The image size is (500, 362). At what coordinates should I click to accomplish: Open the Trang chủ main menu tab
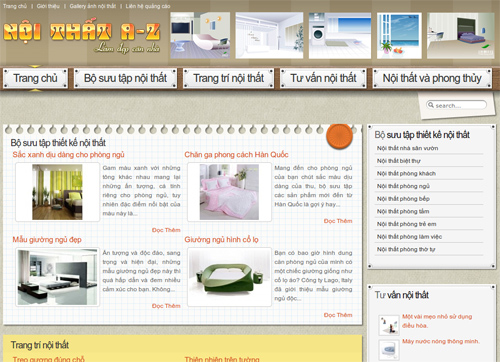point(35,78)
